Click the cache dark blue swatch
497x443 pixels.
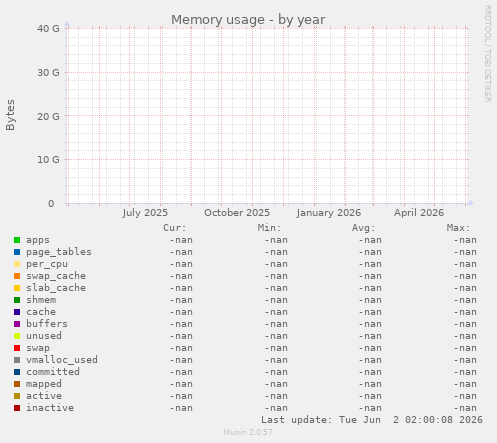point(17,312)
